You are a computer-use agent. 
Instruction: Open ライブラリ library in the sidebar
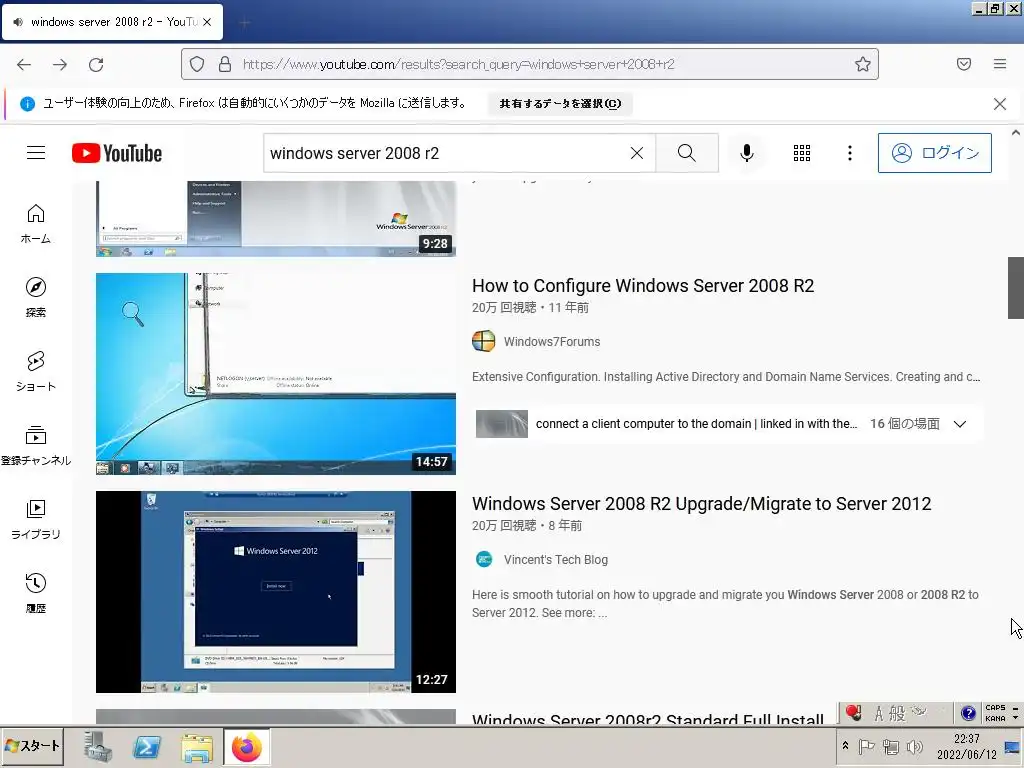(x=36, y=519)
